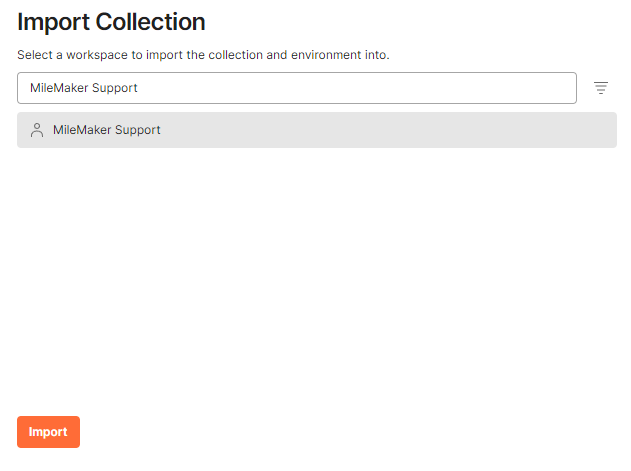Click the Import Collection heading
This screenshot has height=471, width=631.
pyautogui.click(x=111, y=22)
